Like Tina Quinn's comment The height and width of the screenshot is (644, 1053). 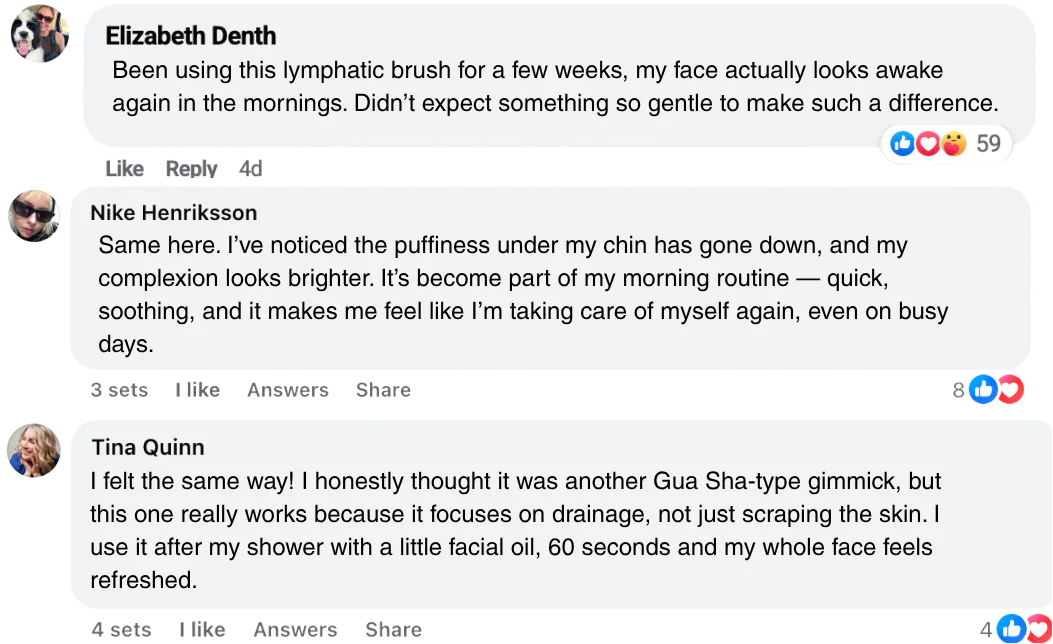point(201,630)
